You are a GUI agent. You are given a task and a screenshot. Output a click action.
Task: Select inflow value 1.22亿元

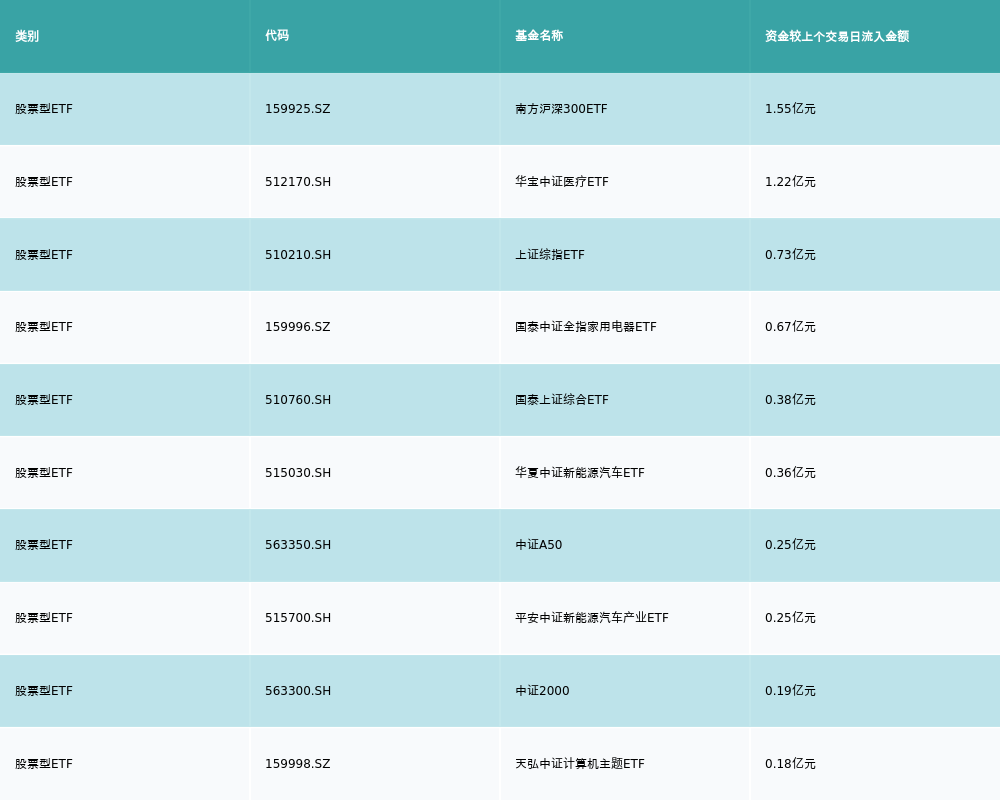(x=790, y=182)
